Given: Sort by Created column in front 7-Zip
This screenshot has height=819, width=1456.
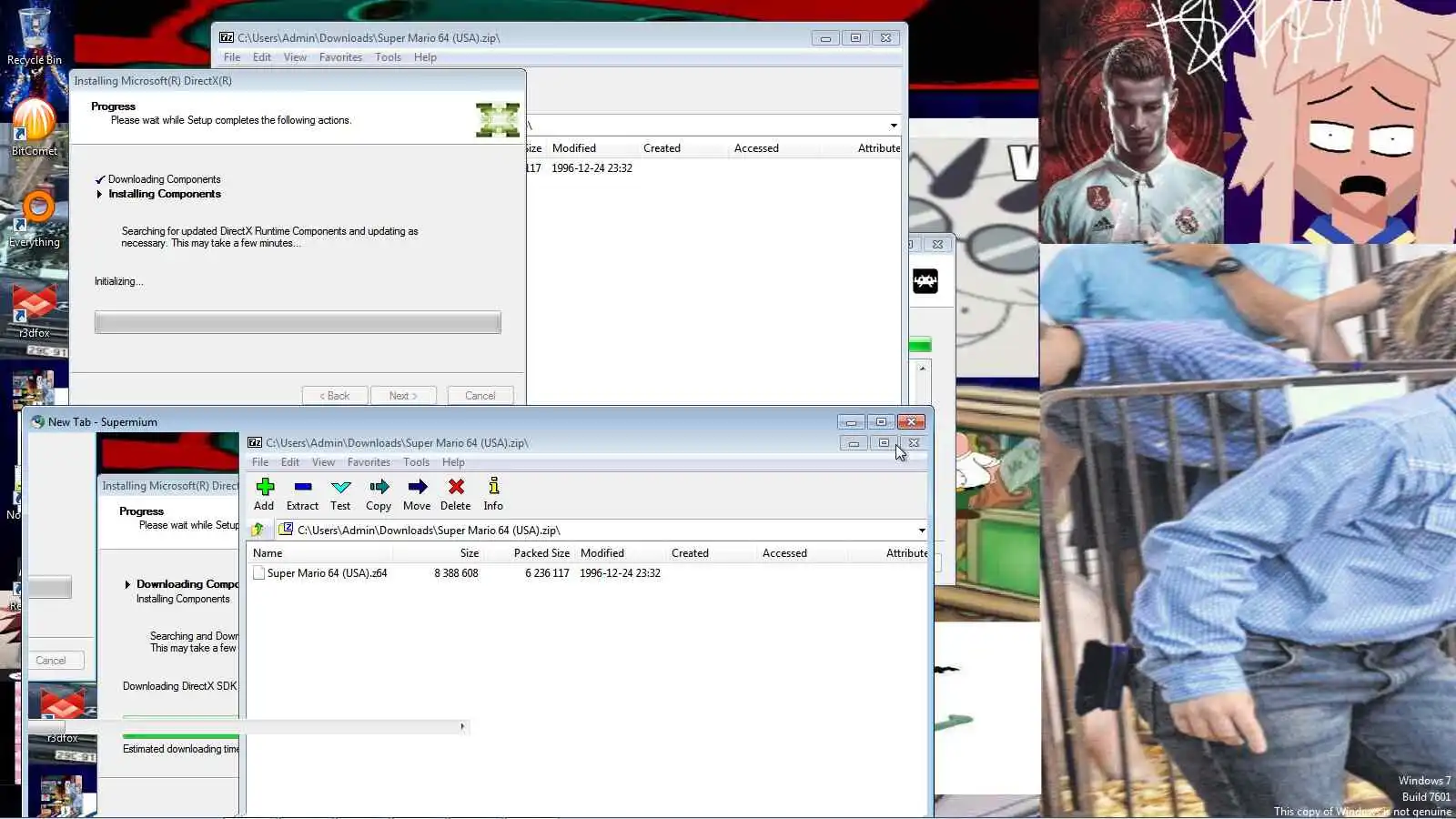Looking at the screenshot, I should tap(712, 553).
